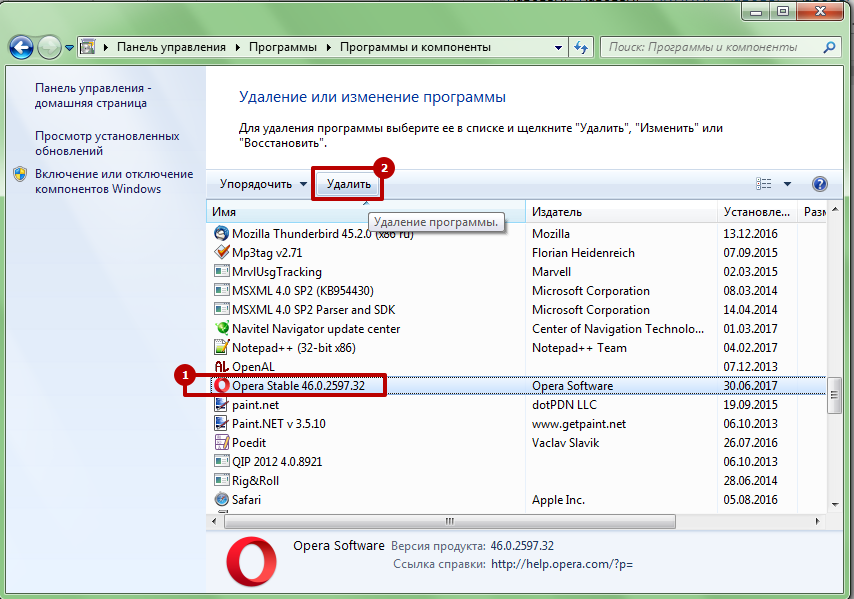Click publisher 'www.getpaint.net'
Image resolution: width=854 pixels, height=599 pixels.
579,424
